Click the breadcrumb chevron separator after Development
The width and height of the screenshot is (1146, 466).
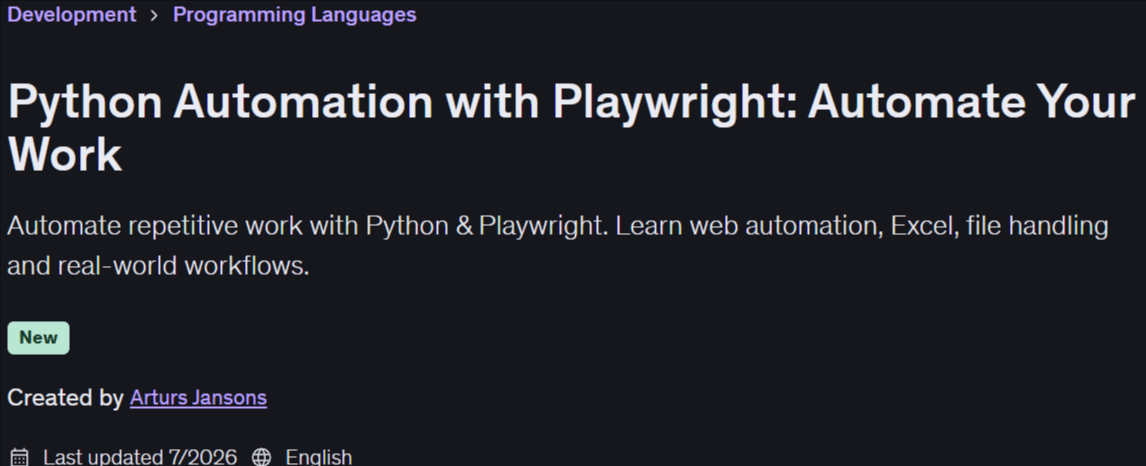154,15
